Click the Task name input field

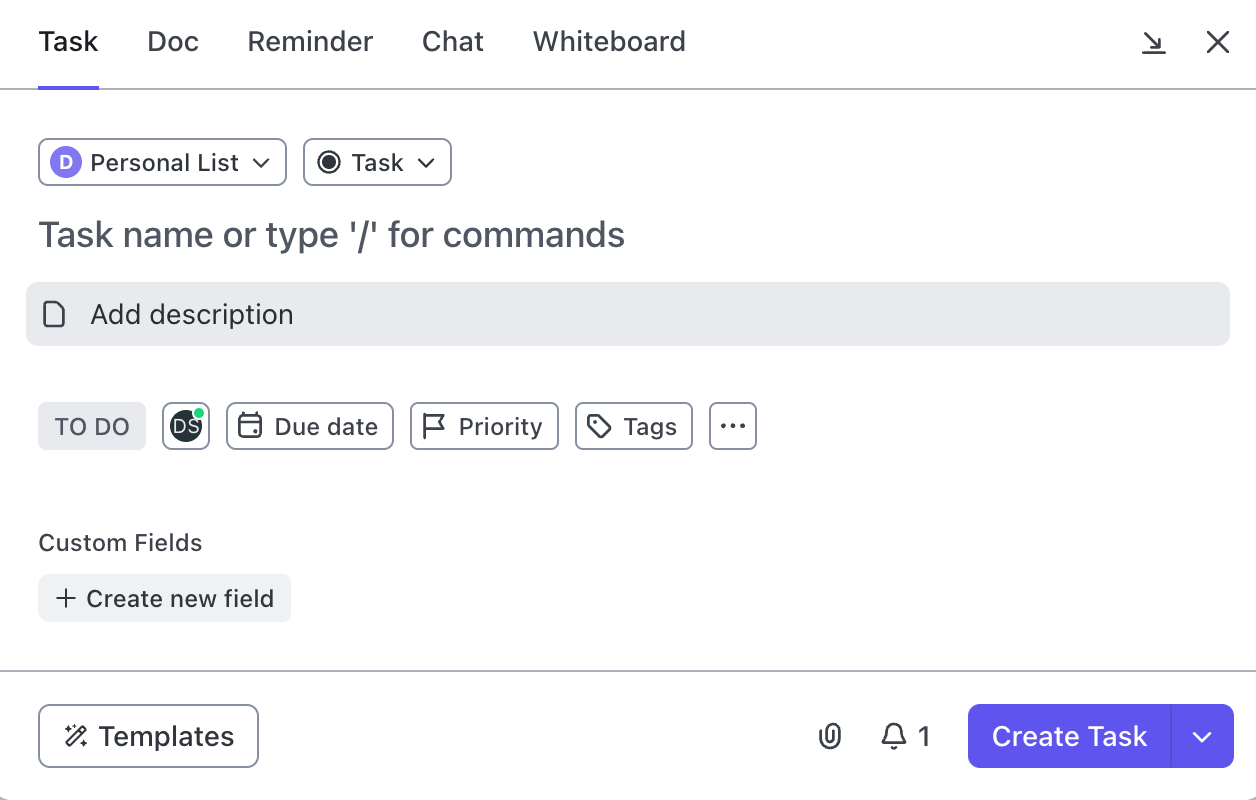[x=332, y=235]
